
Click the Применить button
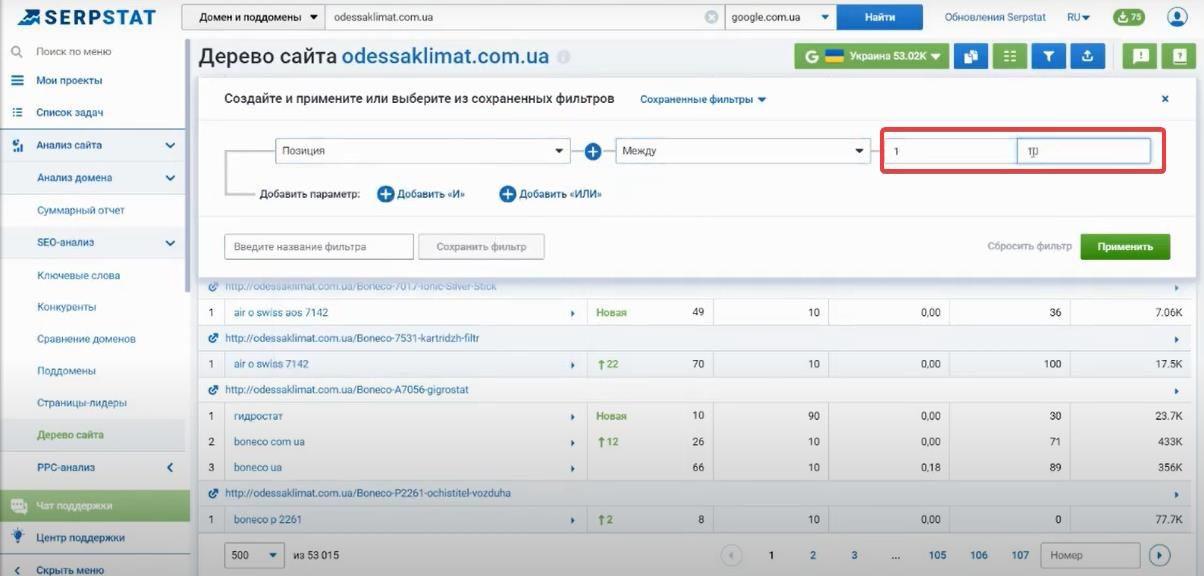(x=1125, y=246)
